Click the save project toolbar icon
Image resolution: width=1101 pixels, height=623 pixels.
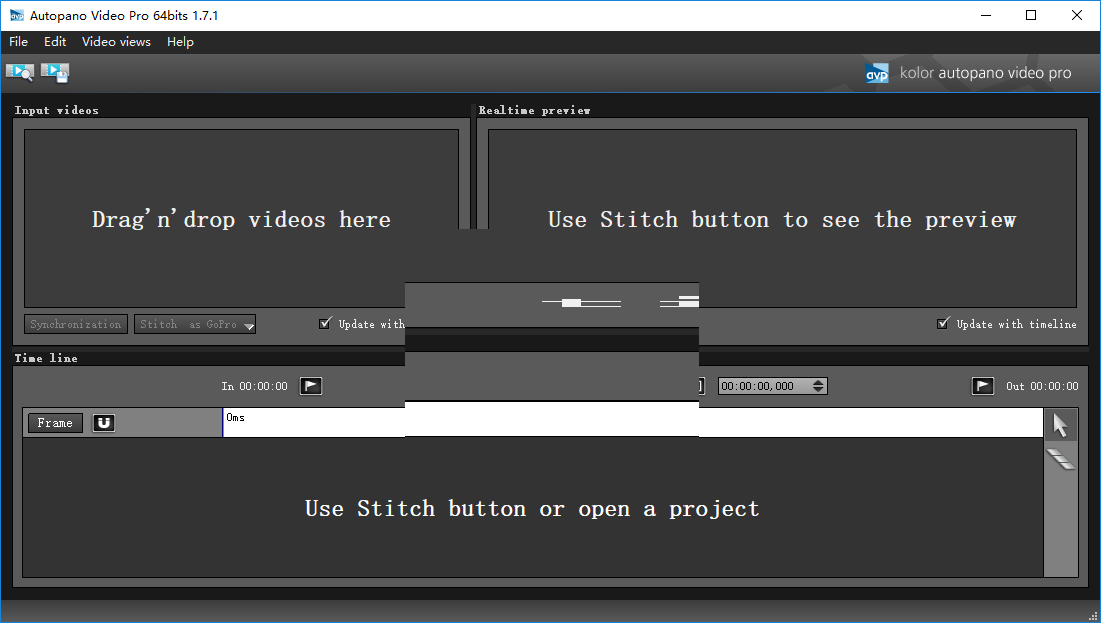coord(55,72)
